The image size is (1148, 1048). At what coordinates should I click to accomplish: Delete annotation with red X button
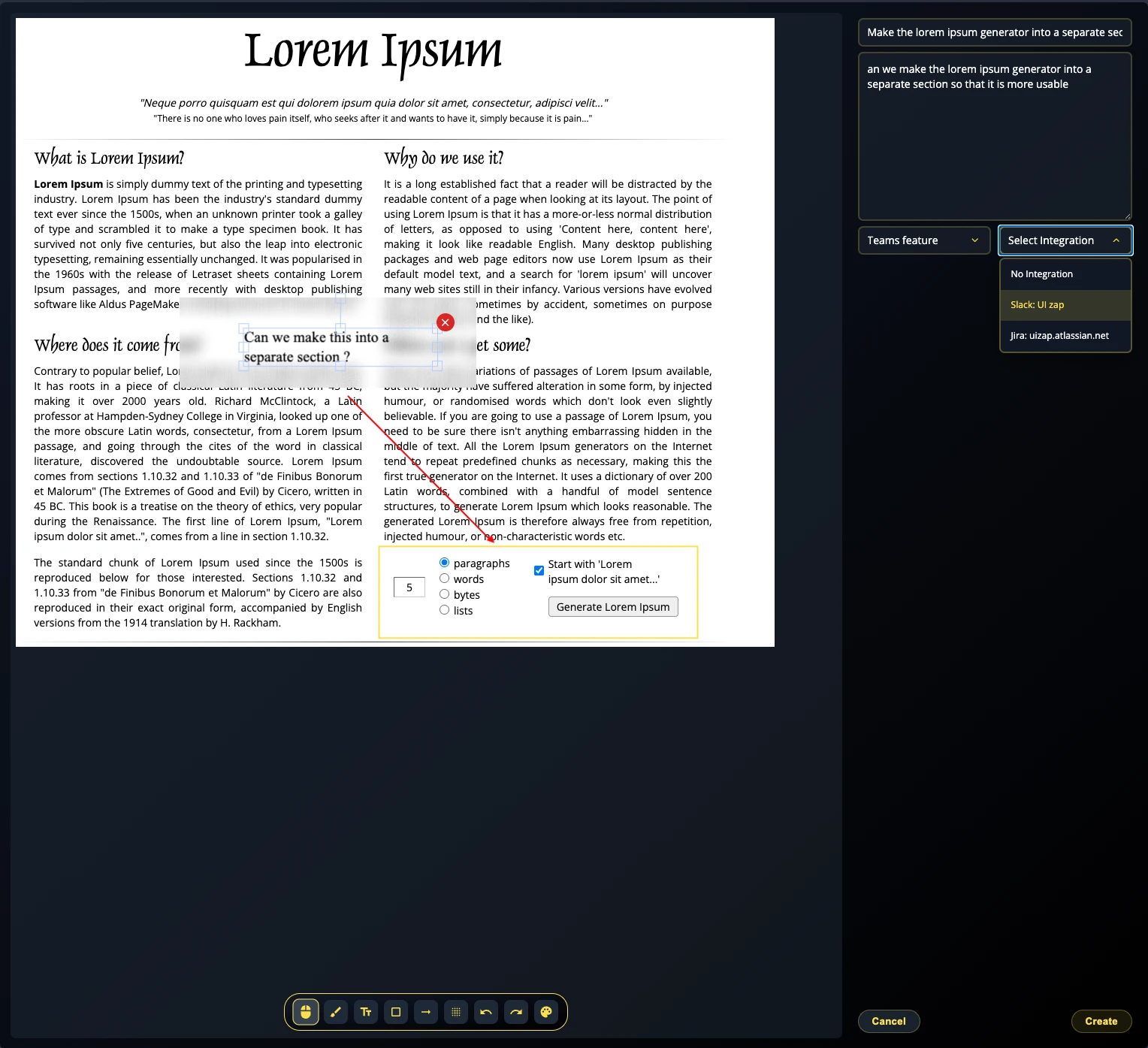click(446, 322)
